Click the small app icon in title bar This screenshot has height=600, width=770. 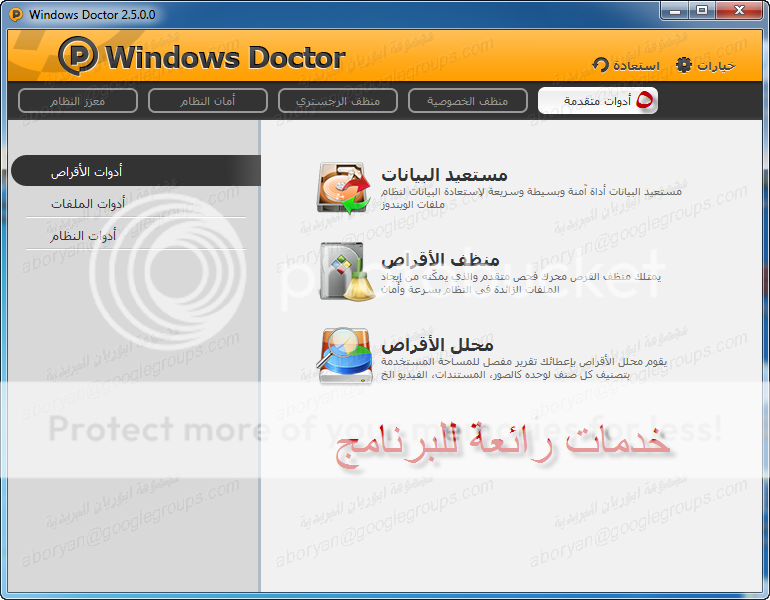click(14, 14)
